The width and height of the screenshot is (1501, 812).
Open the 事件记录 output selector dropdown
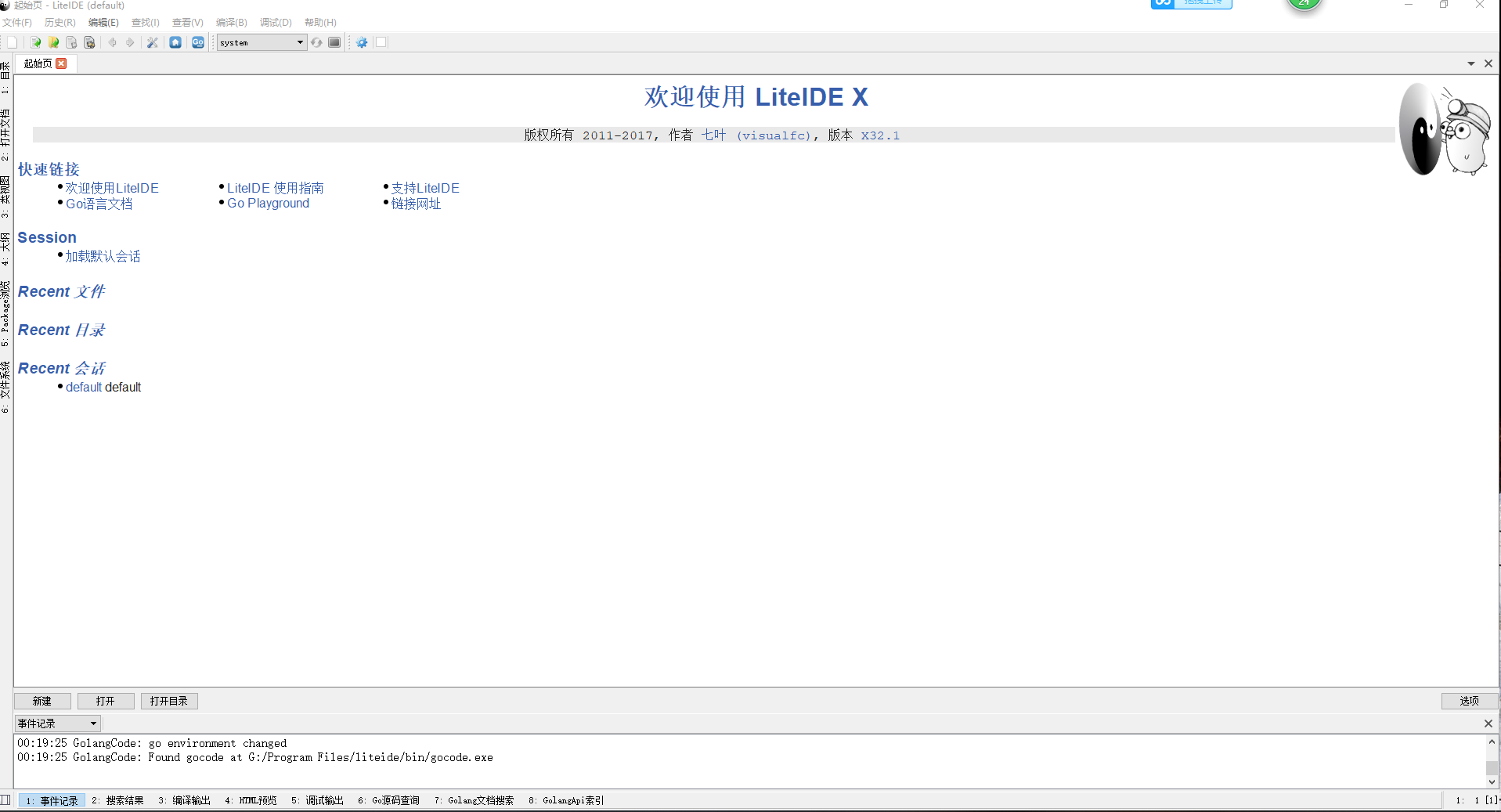point(58,724)
